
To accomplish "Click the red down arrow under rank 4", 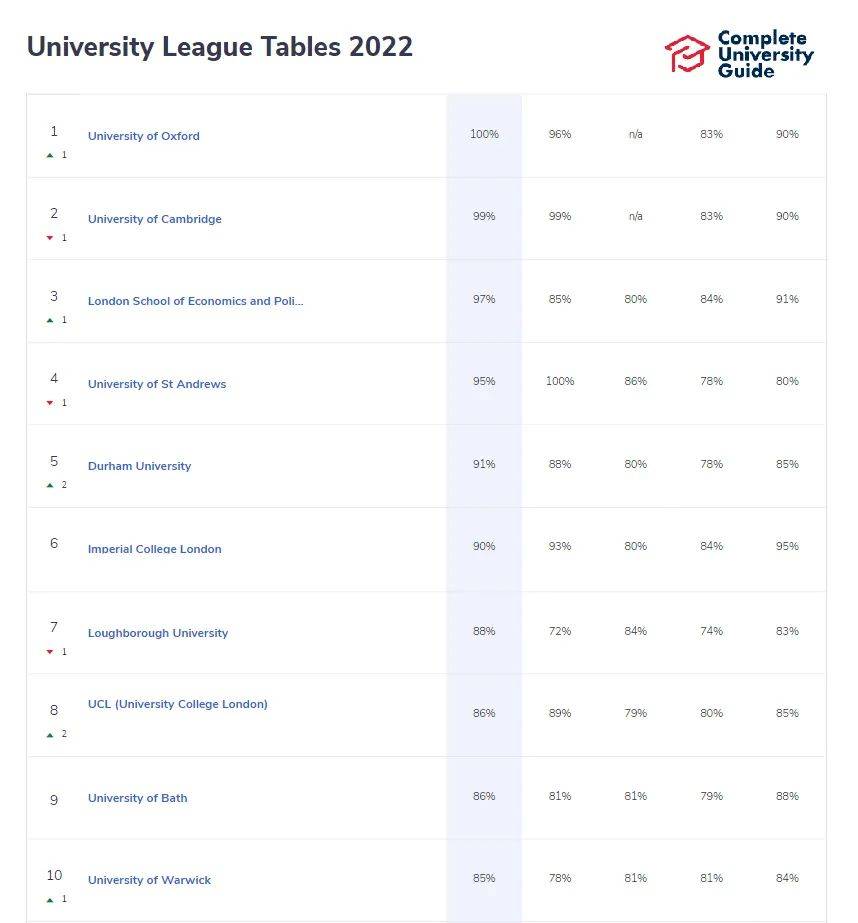I will tap(50, 403).
